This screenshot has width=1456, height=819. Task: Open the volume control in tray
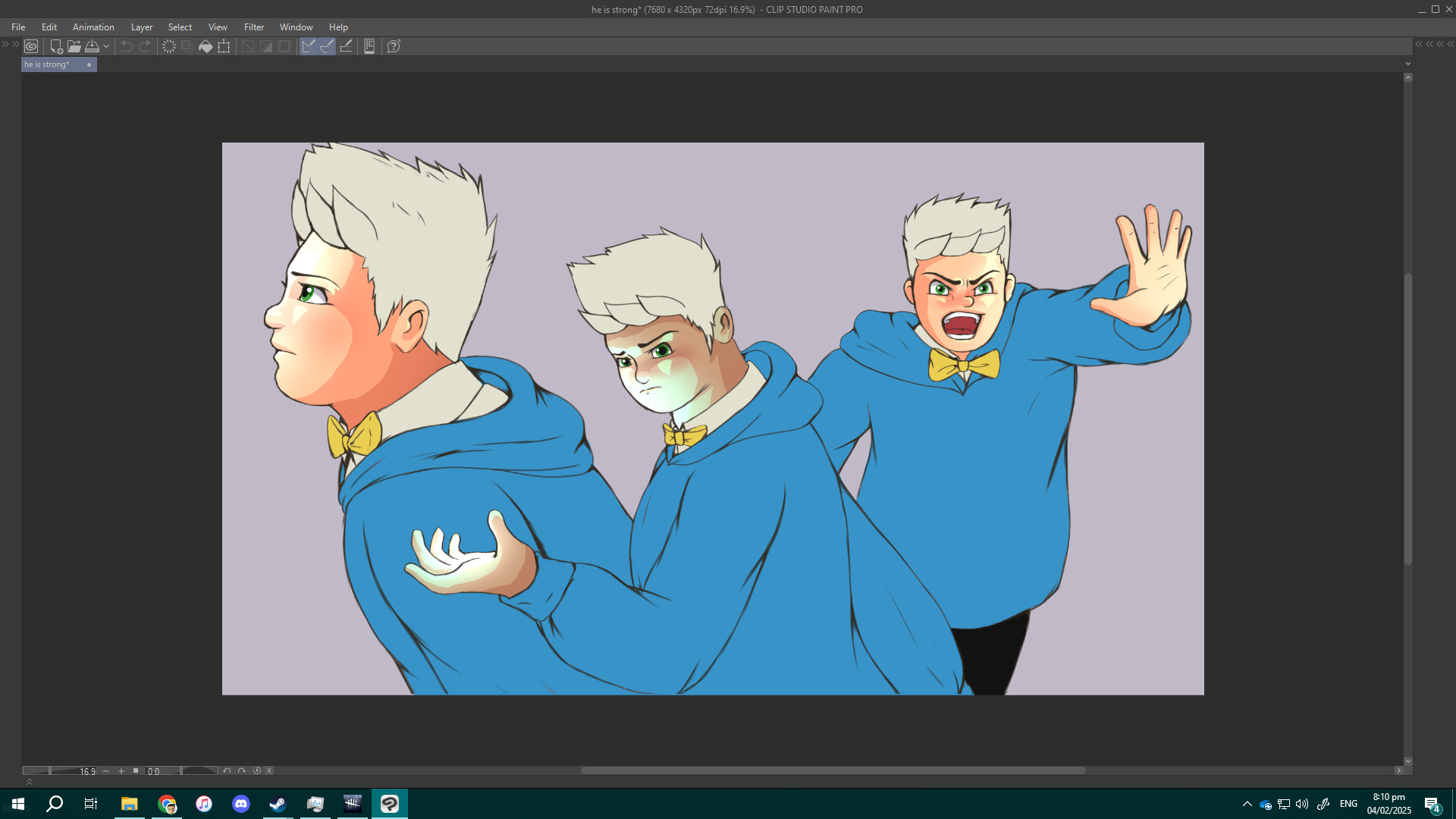click(x=1302, y=804)
